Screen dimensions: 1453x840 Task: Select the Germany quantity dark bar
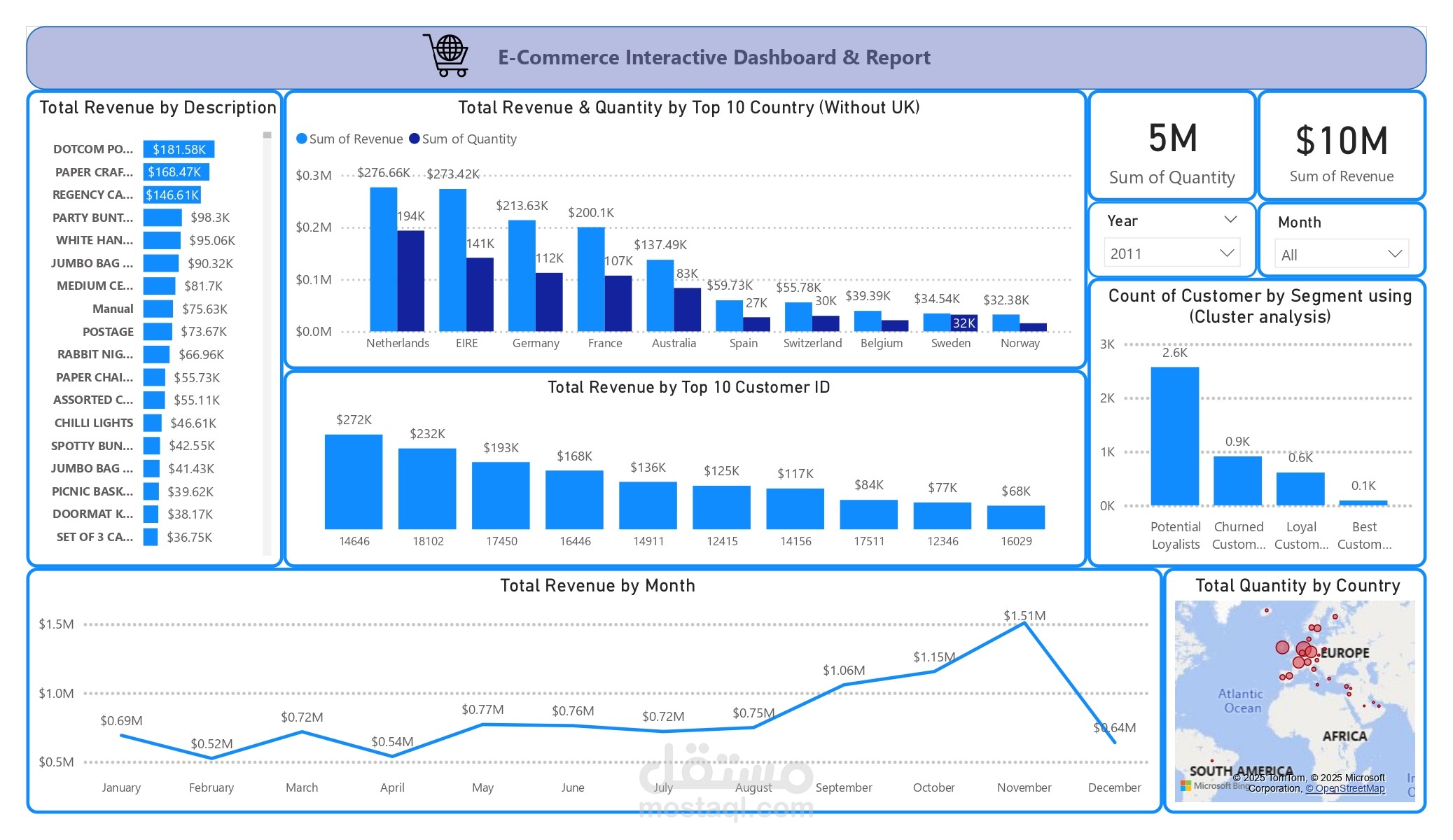549,302
